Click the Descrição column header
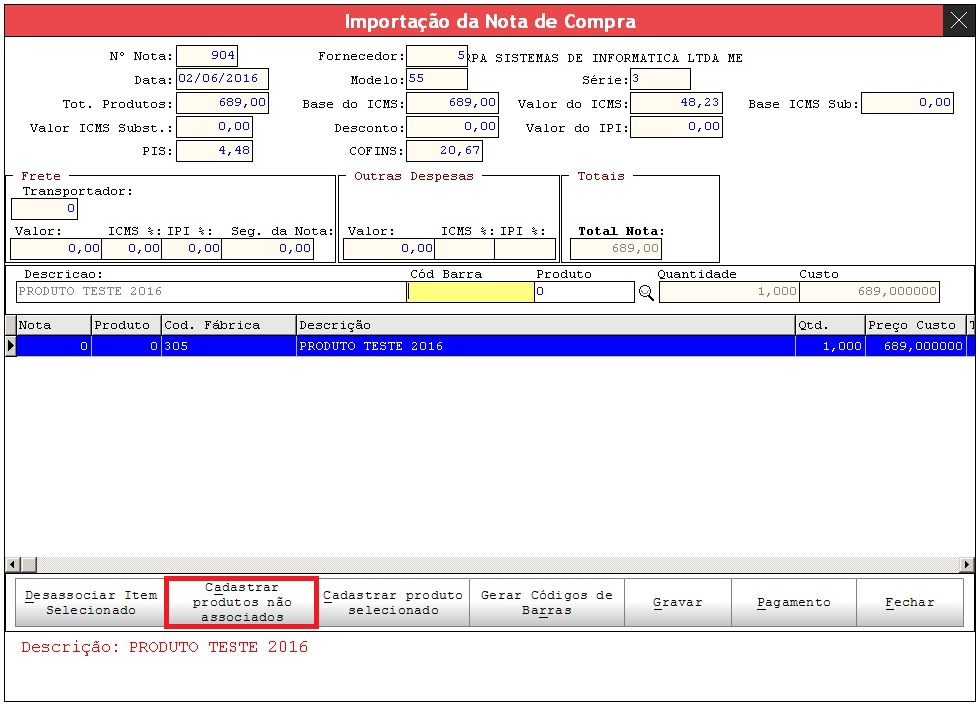The height and width of the screenshot is (706, 980). point(546,326)
